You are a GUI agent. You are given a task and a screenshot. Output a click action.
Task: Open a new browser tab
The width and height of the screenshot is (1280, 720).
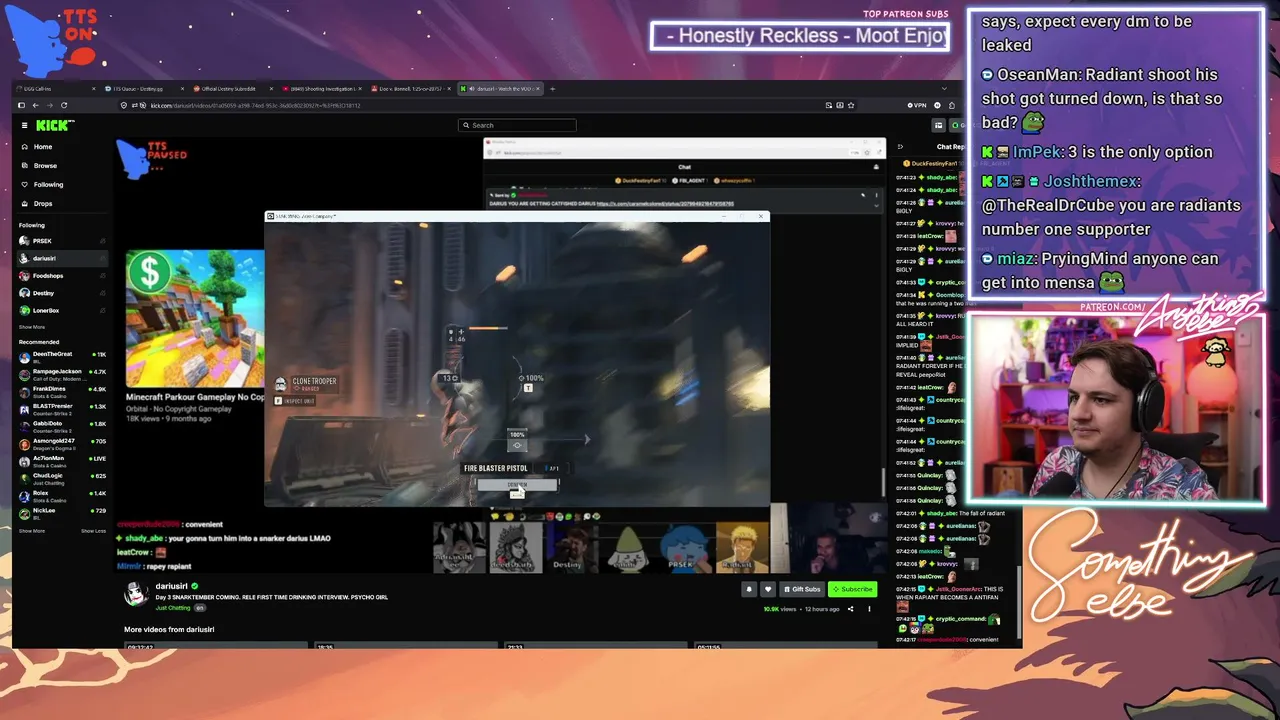(552, 89)
